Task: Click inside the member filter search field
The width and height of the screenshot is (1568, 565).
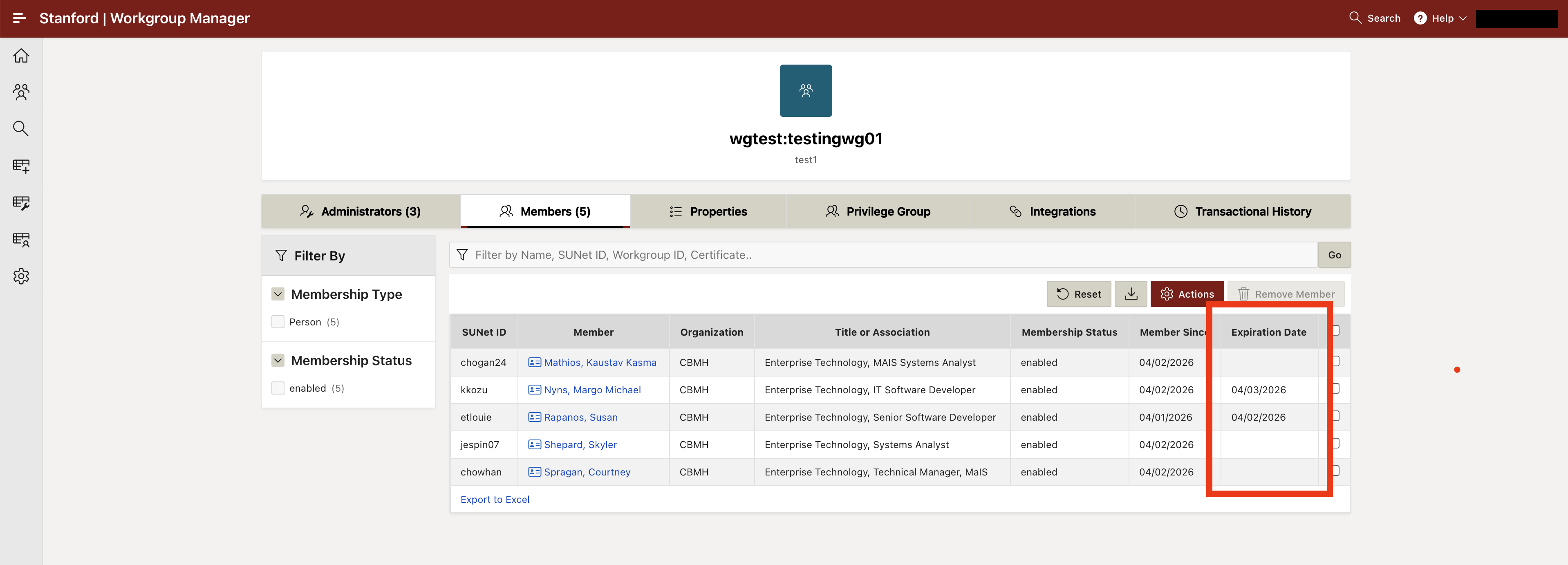Action: tap(730, 254)
